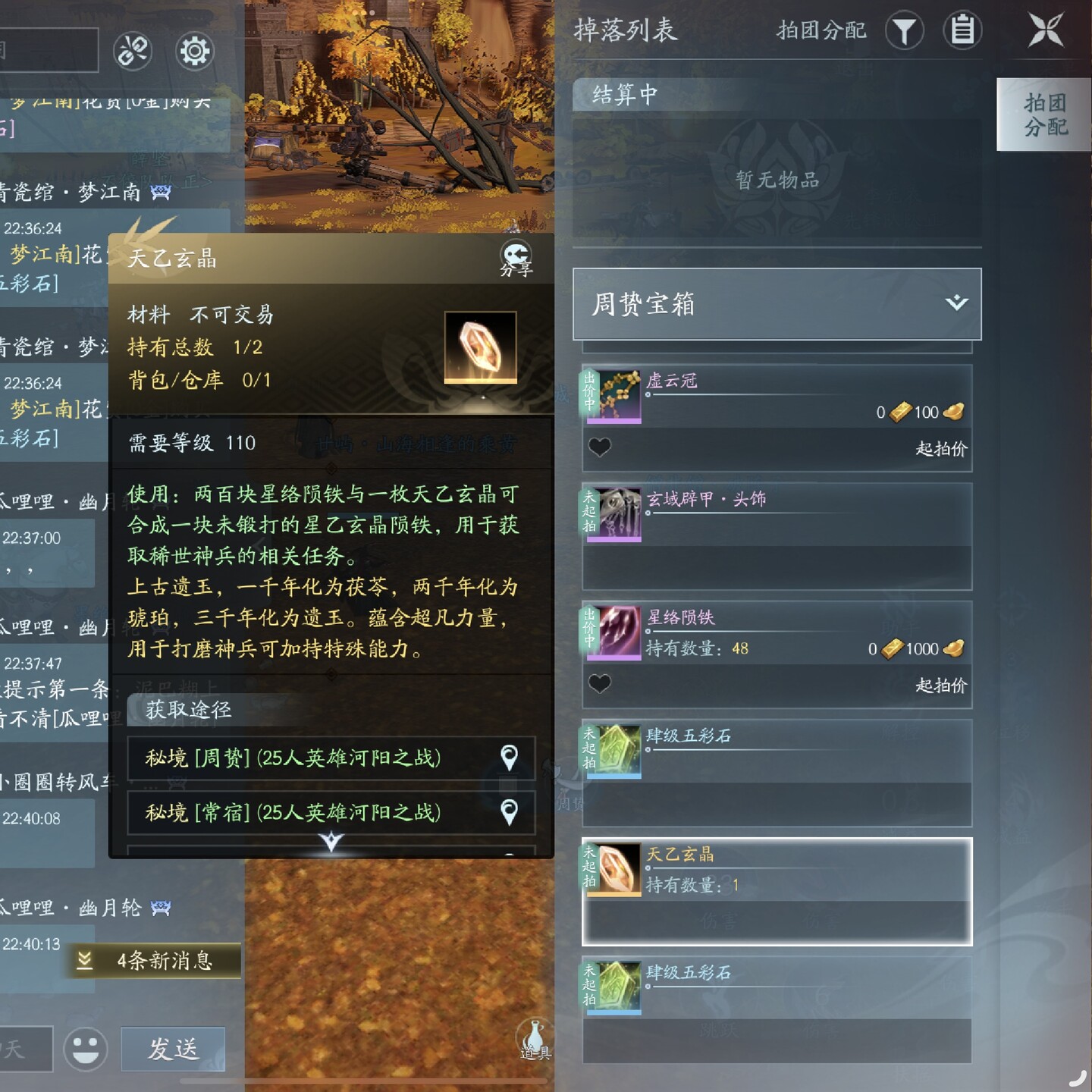This screenshot has width=1092, height=1092.
Task: Open the clipboard record list icon
Action: (x=962, y=31)
